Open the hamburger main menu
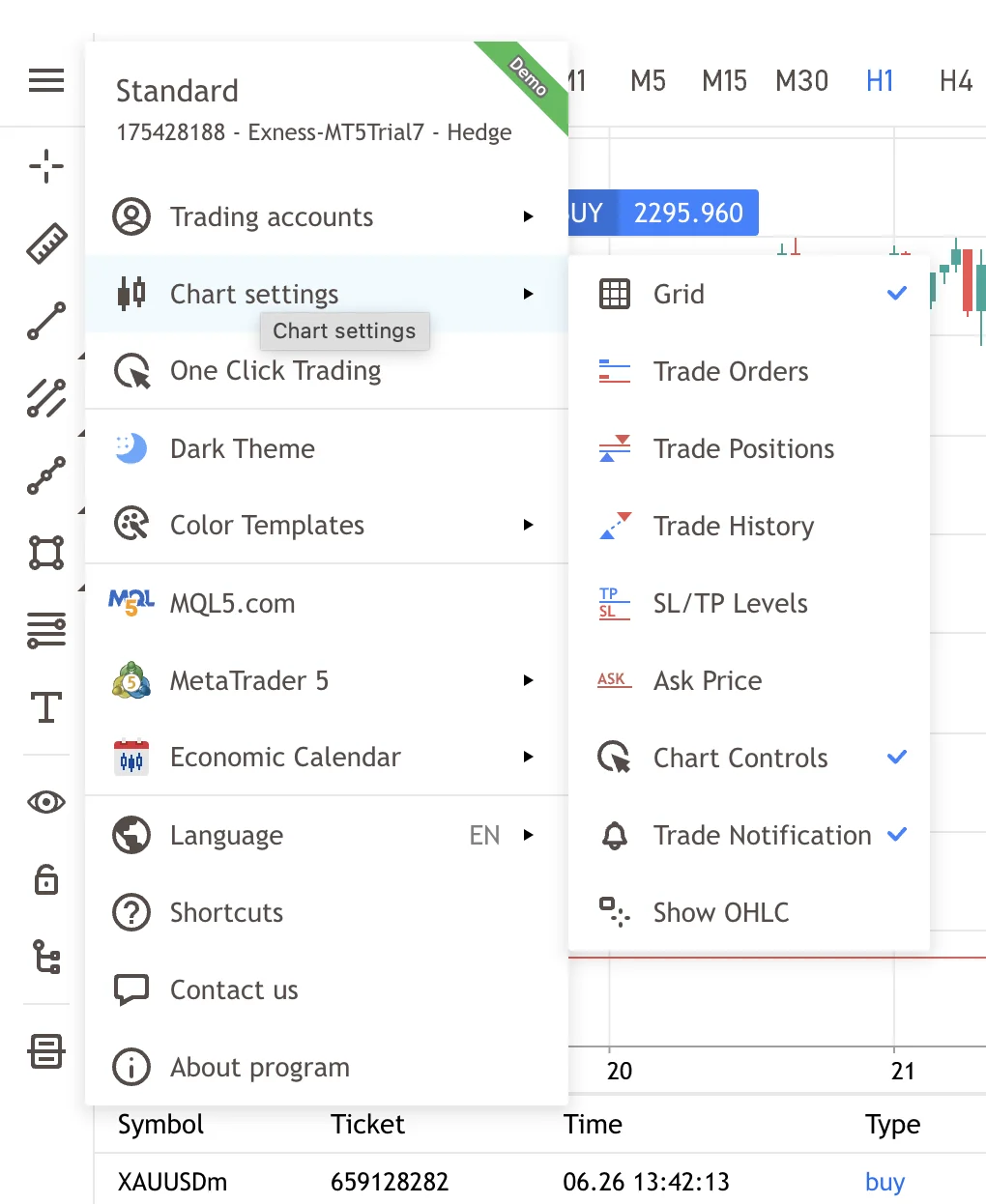Image resolution: width=986 pixels, height=1204 pixels. point(46,80)
